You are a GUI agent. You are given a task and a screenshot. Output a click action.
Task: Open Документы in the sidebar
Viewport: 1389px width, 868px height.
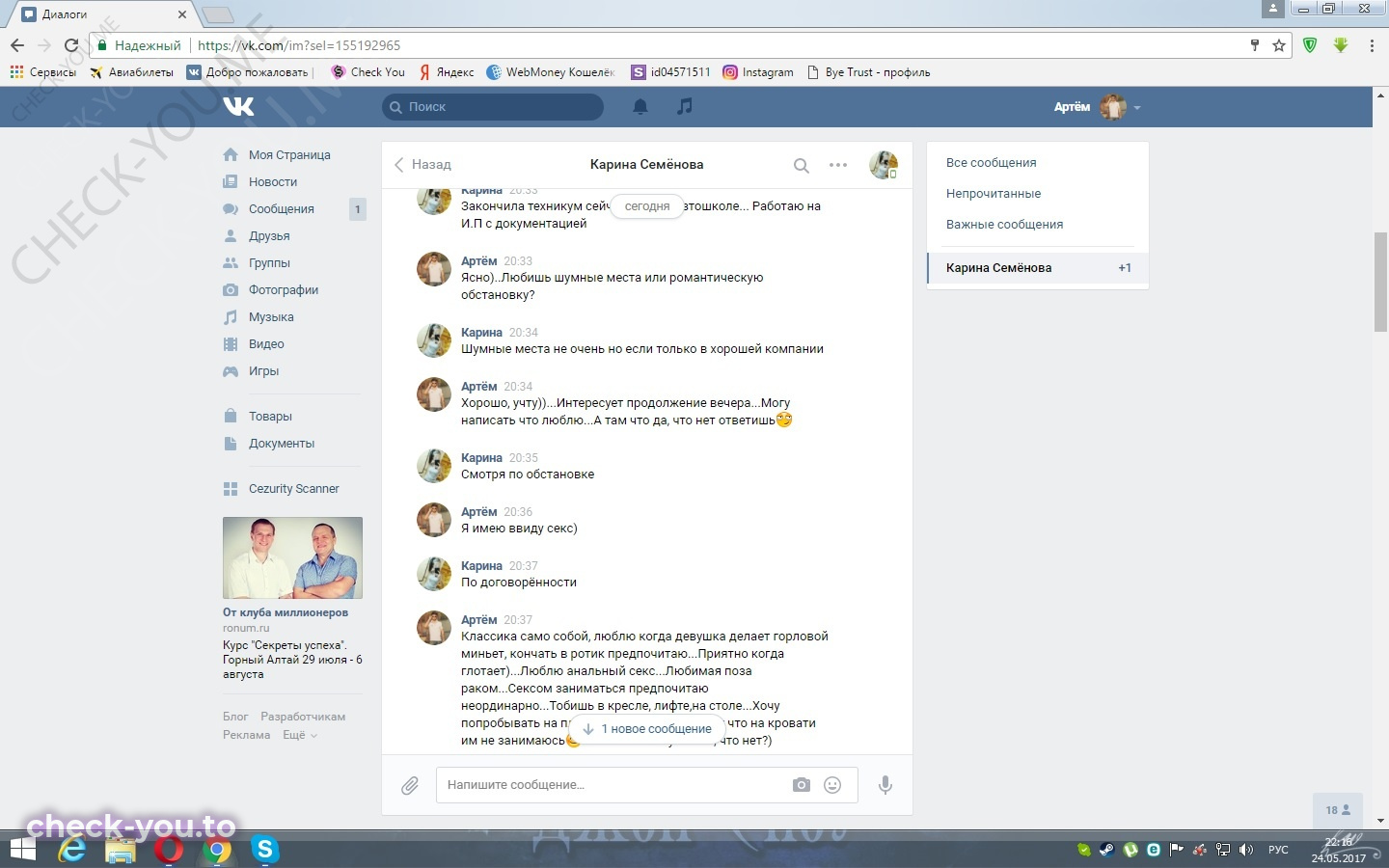[282, 444]
